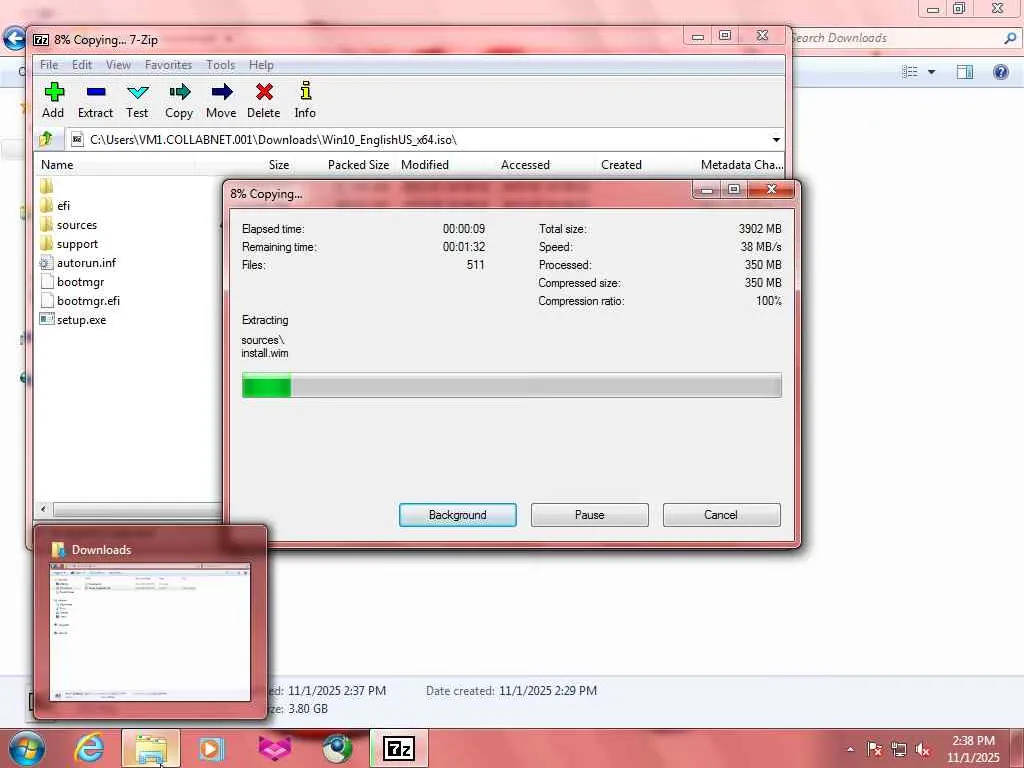Click the horizontal scrollbar left arrow
The width and height of the screenshot is (1024, 768).
tap(43, 509)
